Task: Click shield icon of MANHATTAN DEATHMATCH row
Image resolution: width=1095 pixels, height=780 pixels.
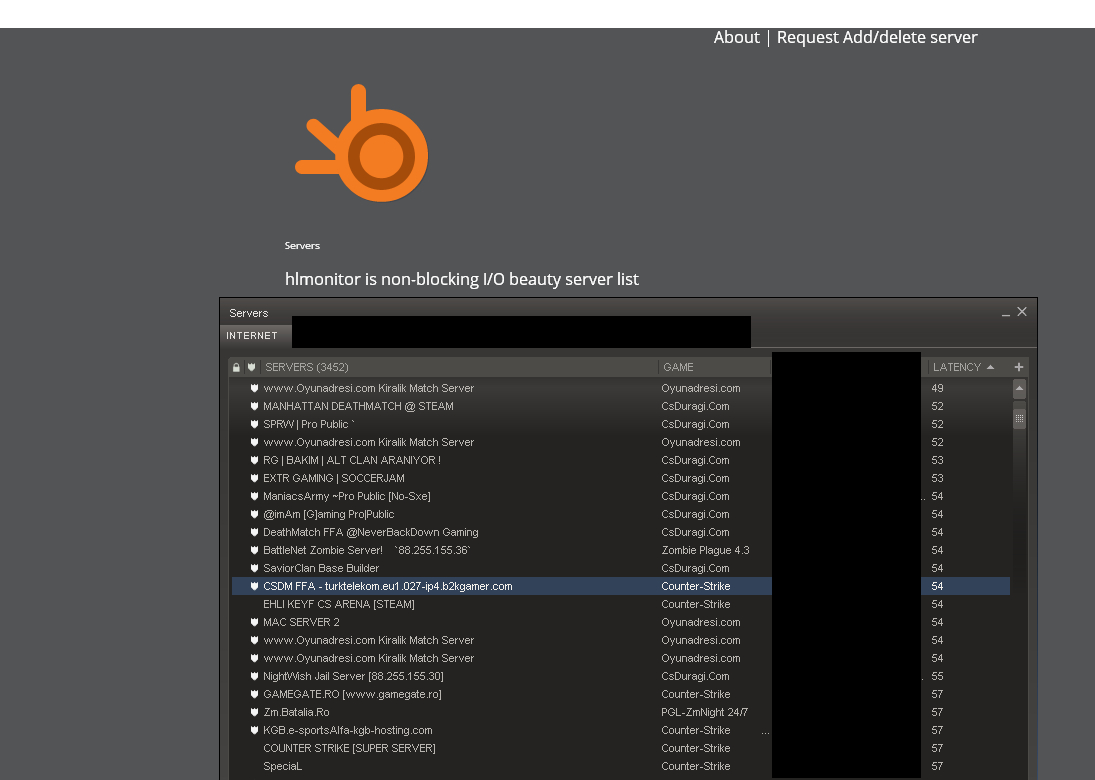Action: click(x=254, y=406)
